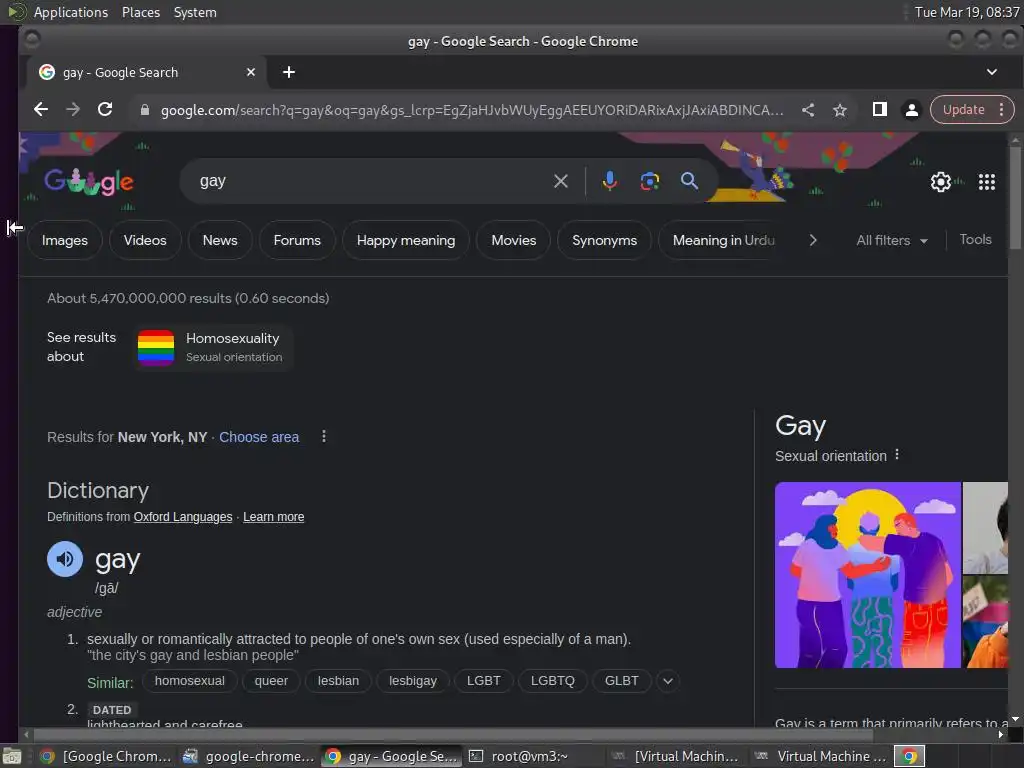1024x768 pixels.
Task: Focus the Google search input field
Action: click(x=372, y=181)
